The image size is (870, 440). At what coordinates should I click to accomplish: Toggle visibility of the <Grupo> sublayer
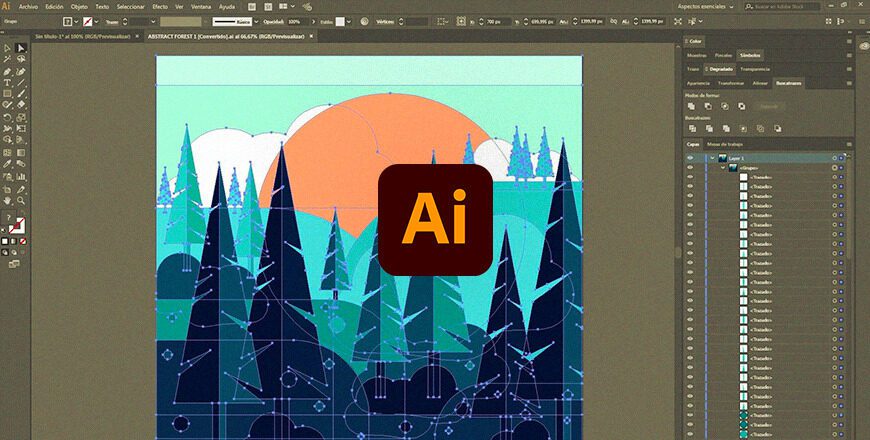(x=690, y=168)
